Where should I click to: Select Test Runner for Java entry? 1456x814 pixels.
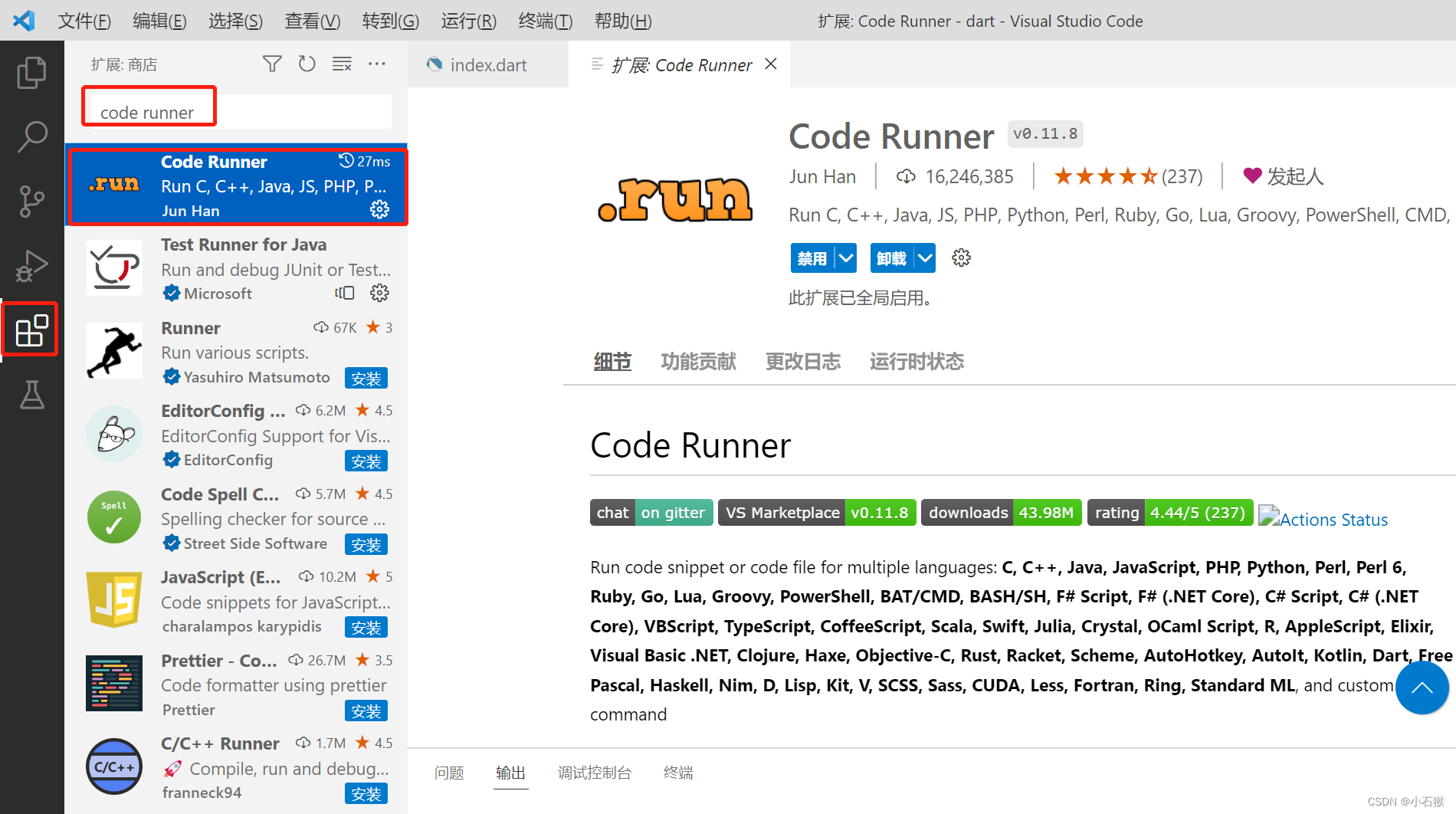(x=236, y=268)
